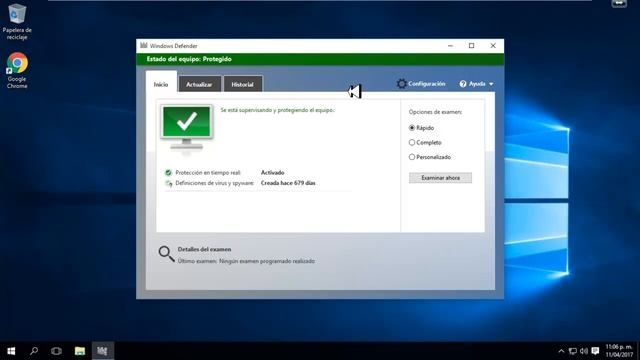Click 'Se está supervisando y protegiendo' message

278,110
